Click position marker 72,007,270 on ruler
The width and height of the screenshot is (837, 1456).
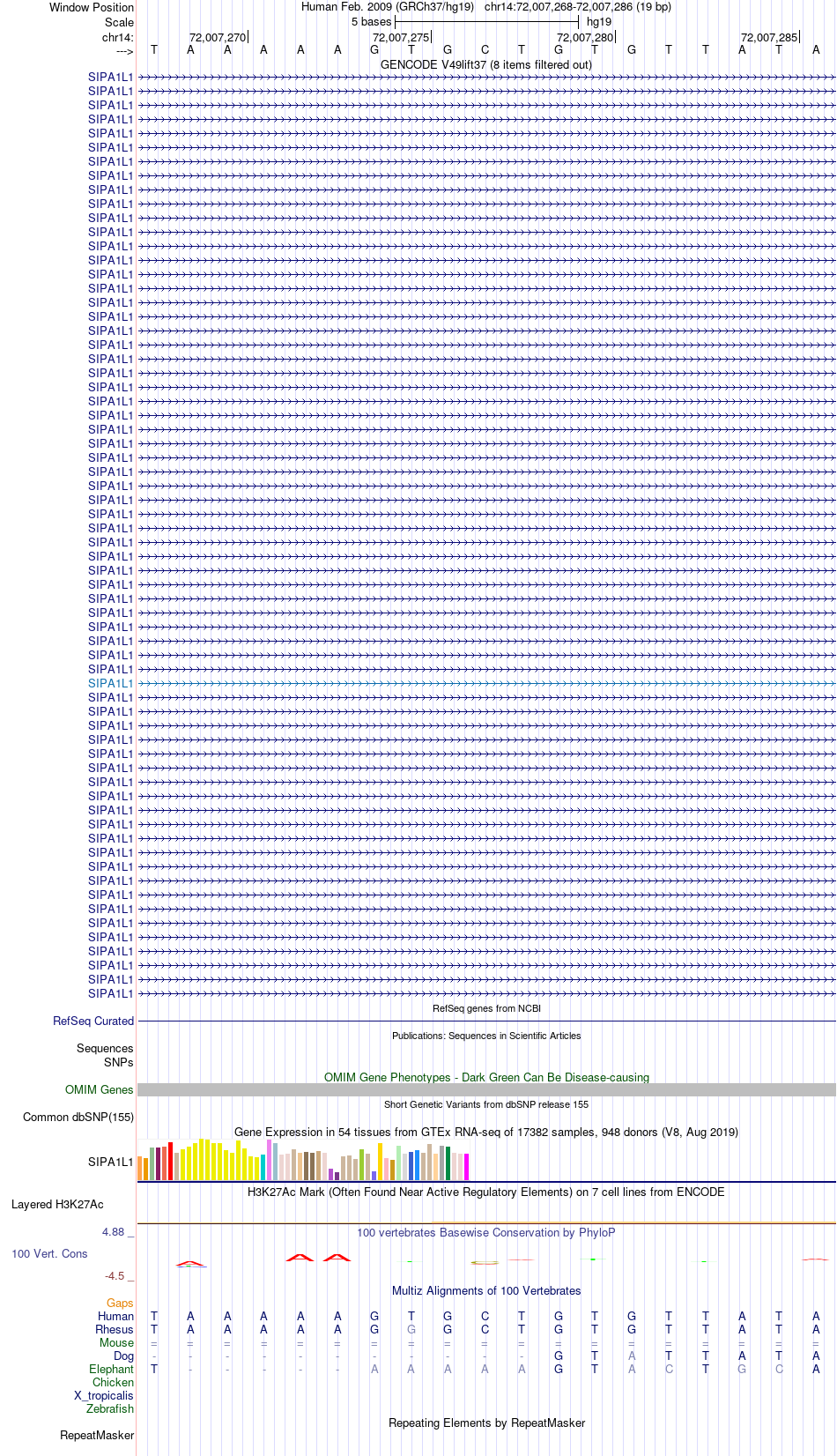tap(218, 37)
